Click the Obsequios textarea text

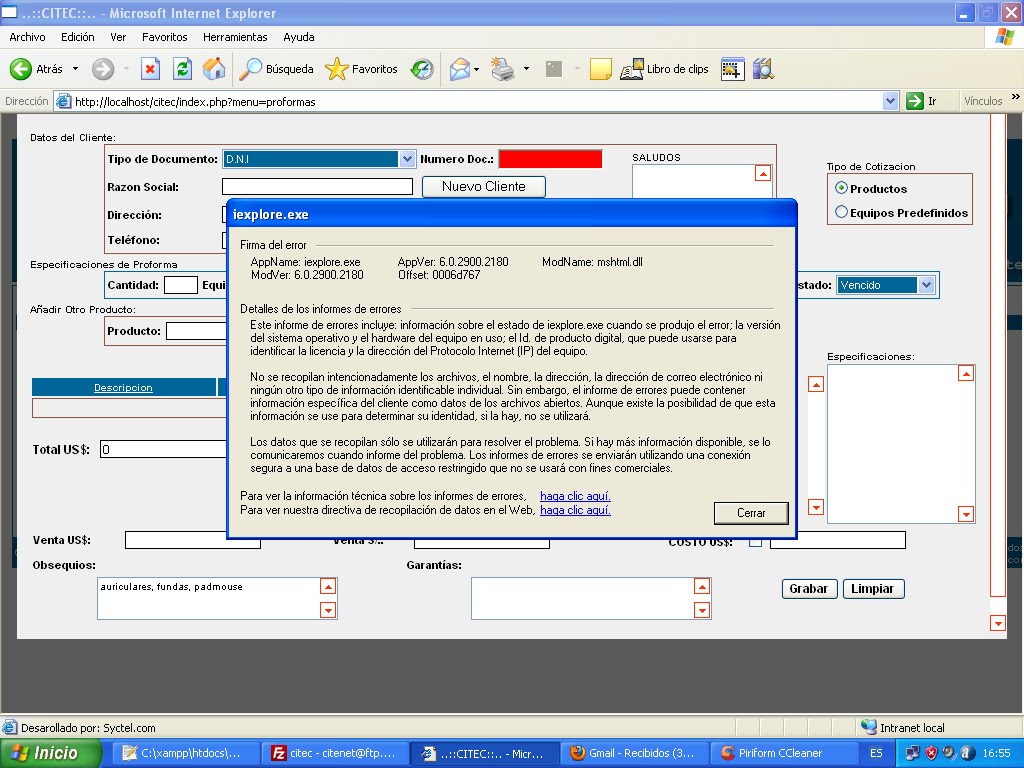[171, 586]
